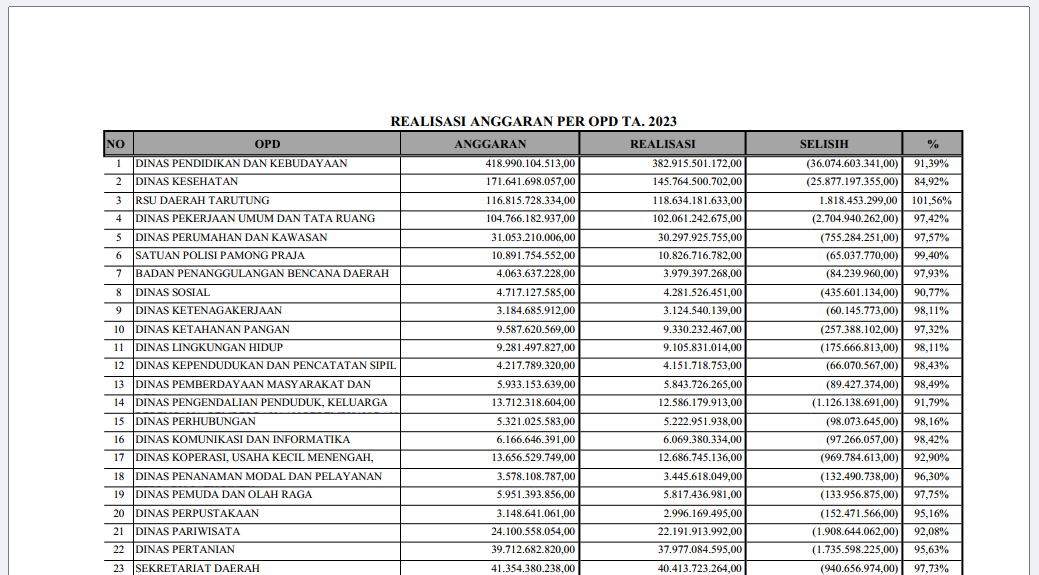Select the 101,56% percentage cell
1039x575 pixels.
coord(932,200)
